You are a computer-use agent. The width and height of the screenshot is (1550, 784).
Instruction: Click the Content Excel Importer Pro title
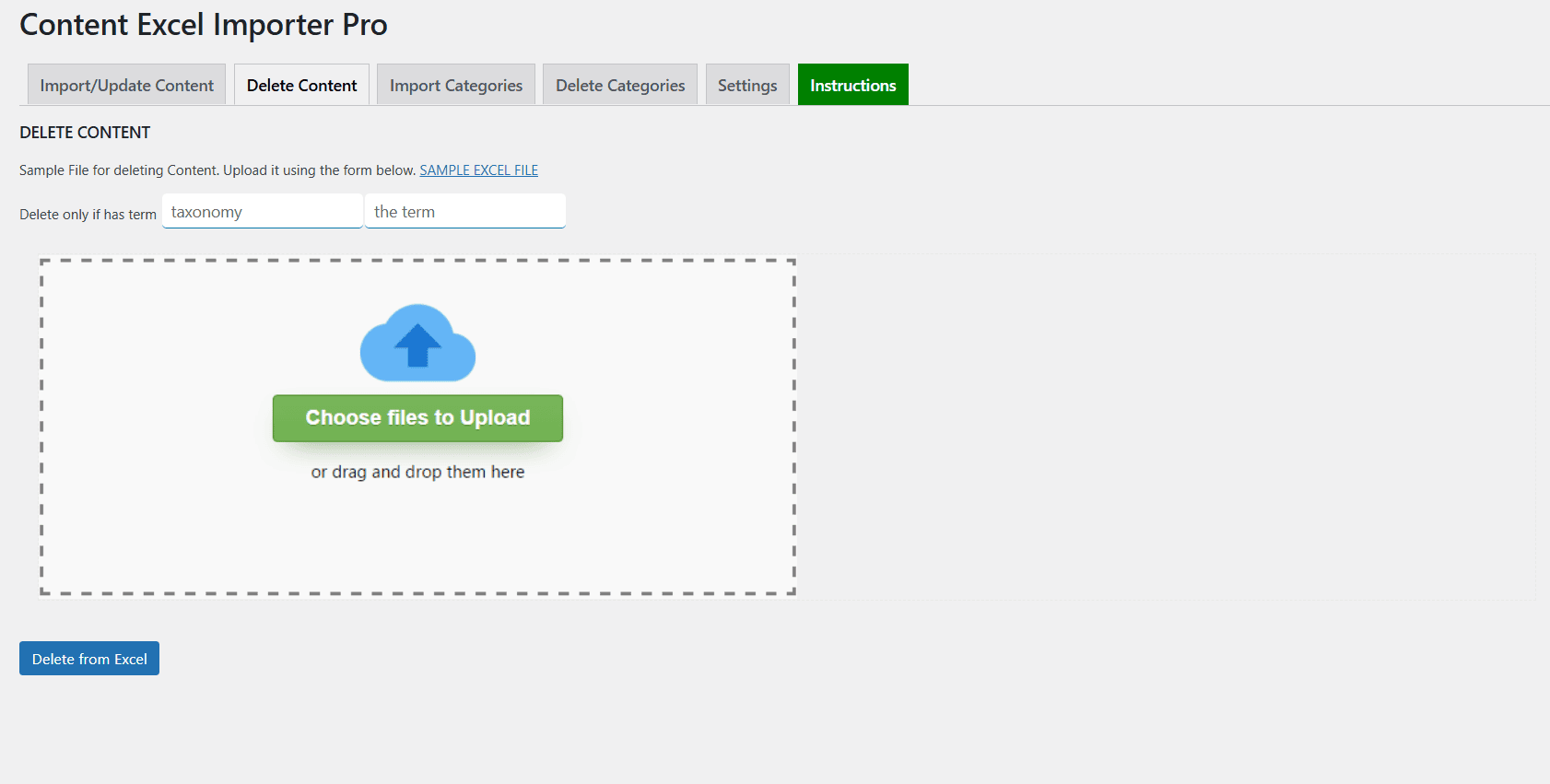tap(204, 25)
